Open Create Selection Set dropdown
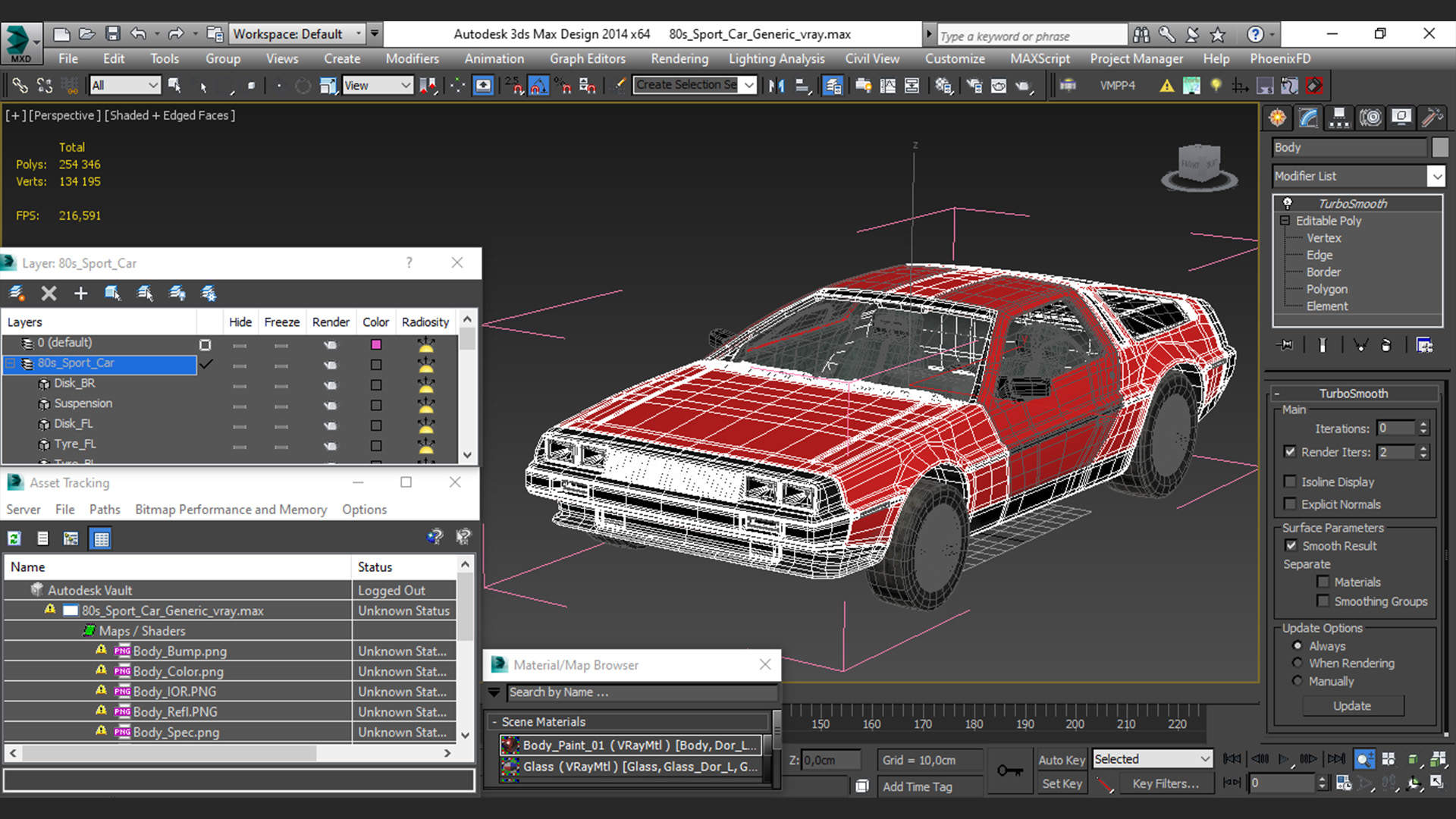Image resolution: width=1456 pixels, height=819 pixels. coord(695,85)
